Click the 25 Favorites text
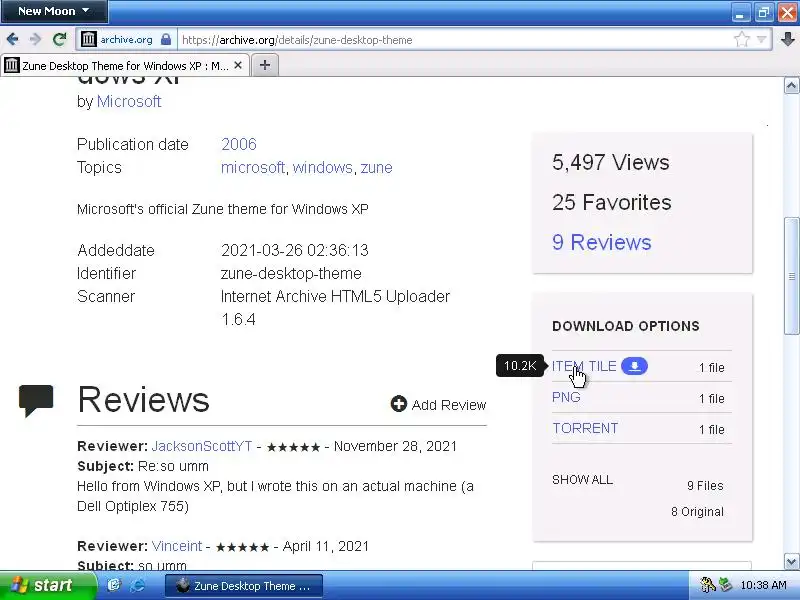This screenshot has height=600, width=800. [x=612, y=203]
